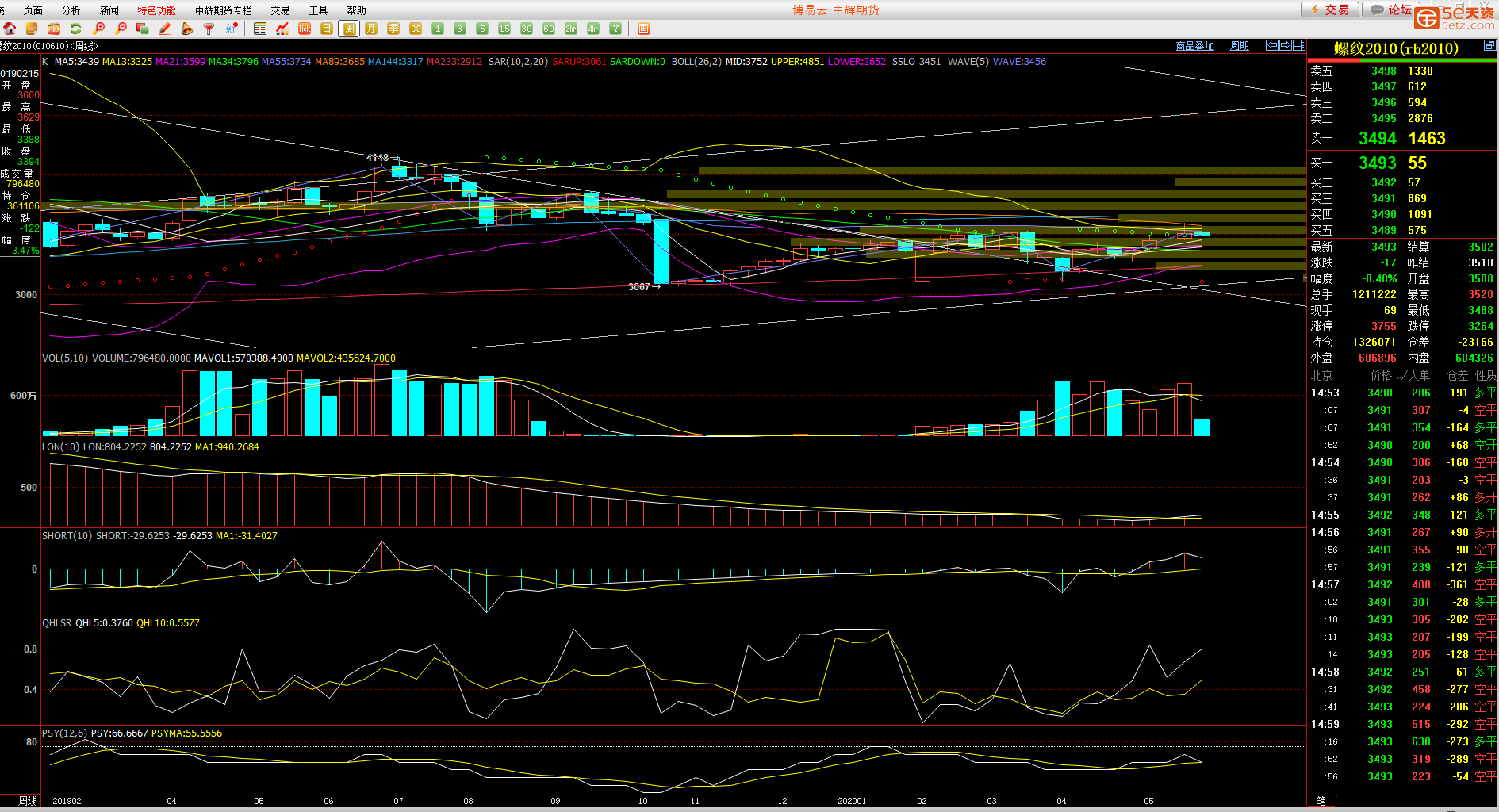This screenshot has width=1499, height=812.
Task: Open the 帮助 menu
Action: click(x=357, y=10)
